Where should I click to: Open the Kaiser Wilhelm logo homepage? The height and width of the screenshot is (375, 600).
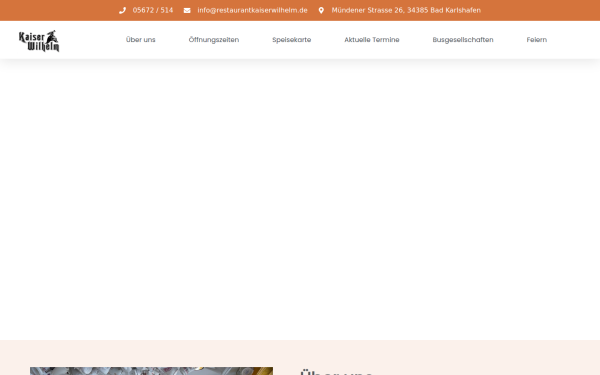pyautogui.click(x=39, y=41)
